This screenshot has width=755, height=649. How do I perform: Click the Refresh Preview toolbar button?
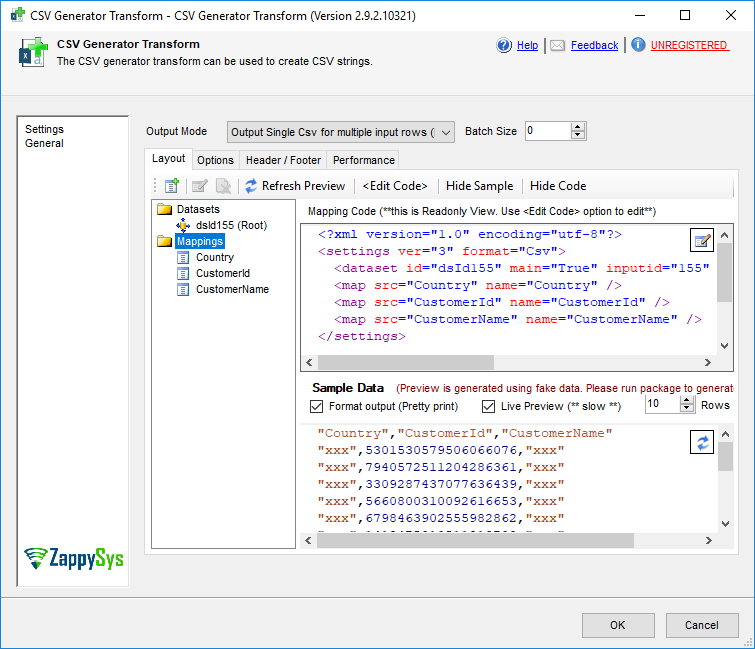295,186
